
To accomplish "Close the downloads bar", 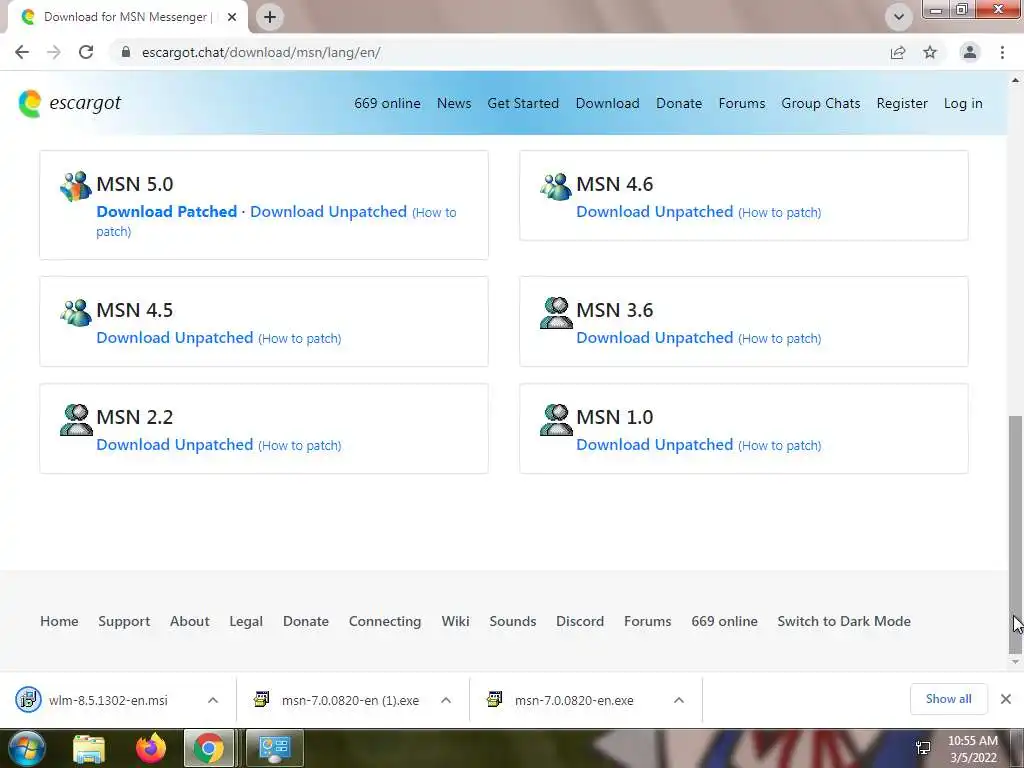I will [x=1006, y=699].
